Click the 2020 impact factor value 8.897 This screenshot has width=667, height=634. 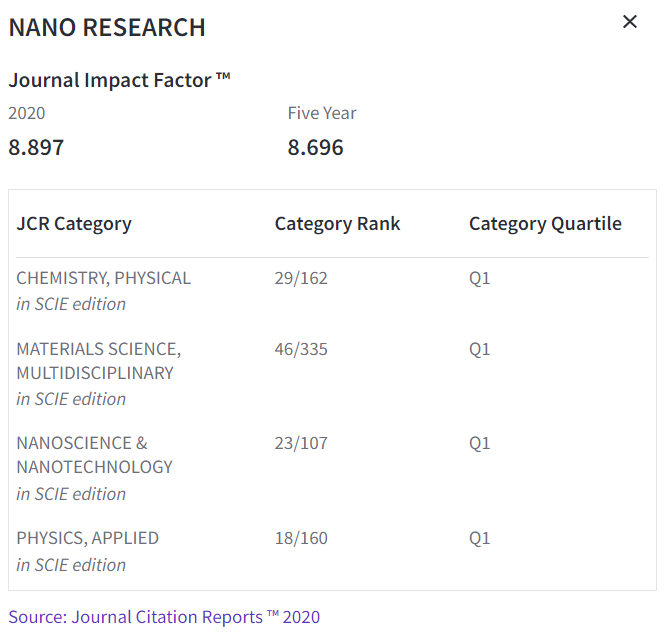pyautogui.click(x=36, y=148)
